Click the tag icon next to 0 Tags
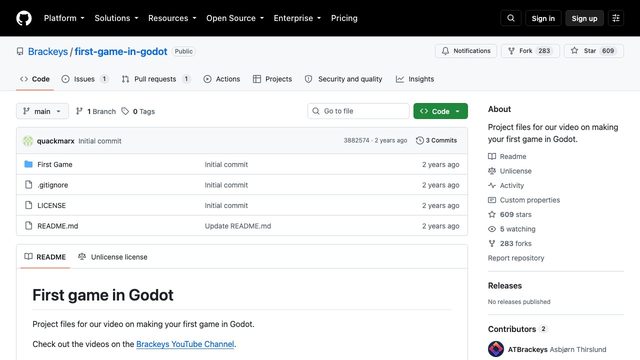The width and height of the screenshot is (640, 360). [125, 111]
